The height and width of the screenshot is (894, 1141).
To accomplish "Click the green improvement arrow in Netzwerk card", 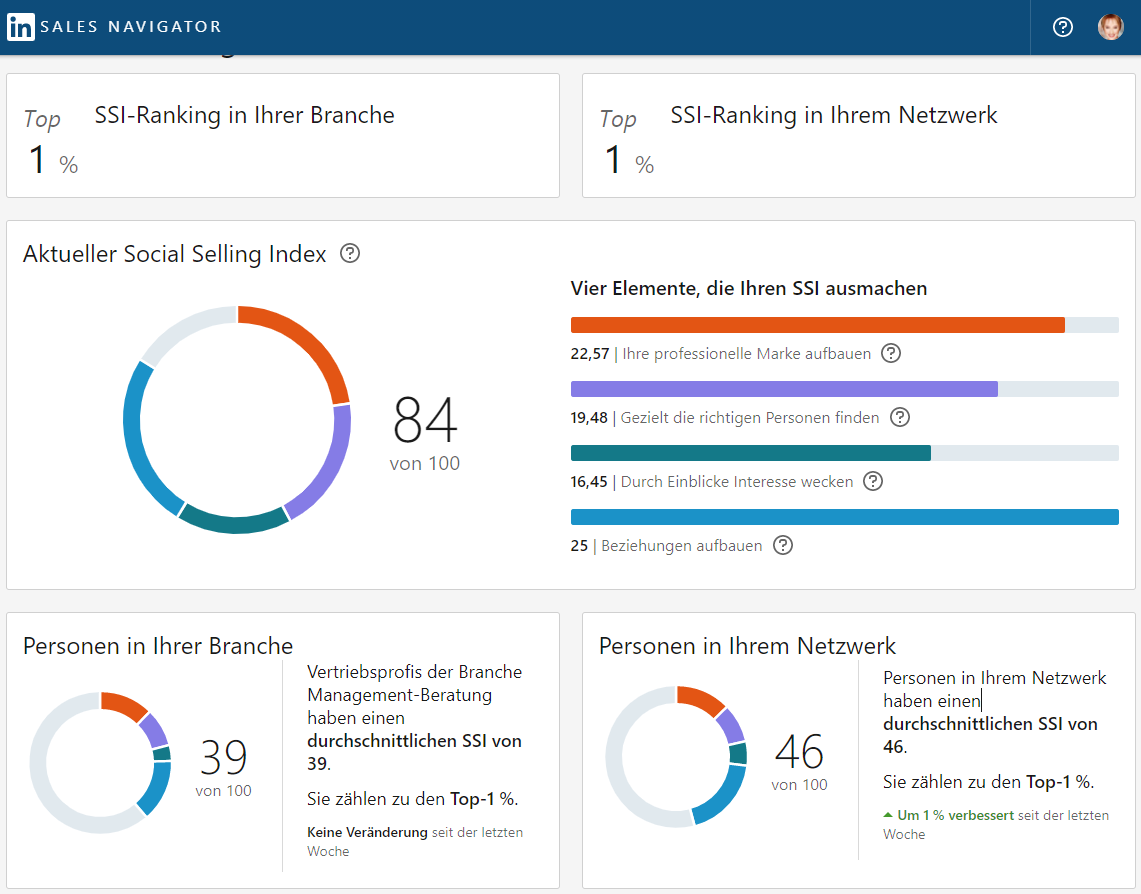I will point(888,815).
